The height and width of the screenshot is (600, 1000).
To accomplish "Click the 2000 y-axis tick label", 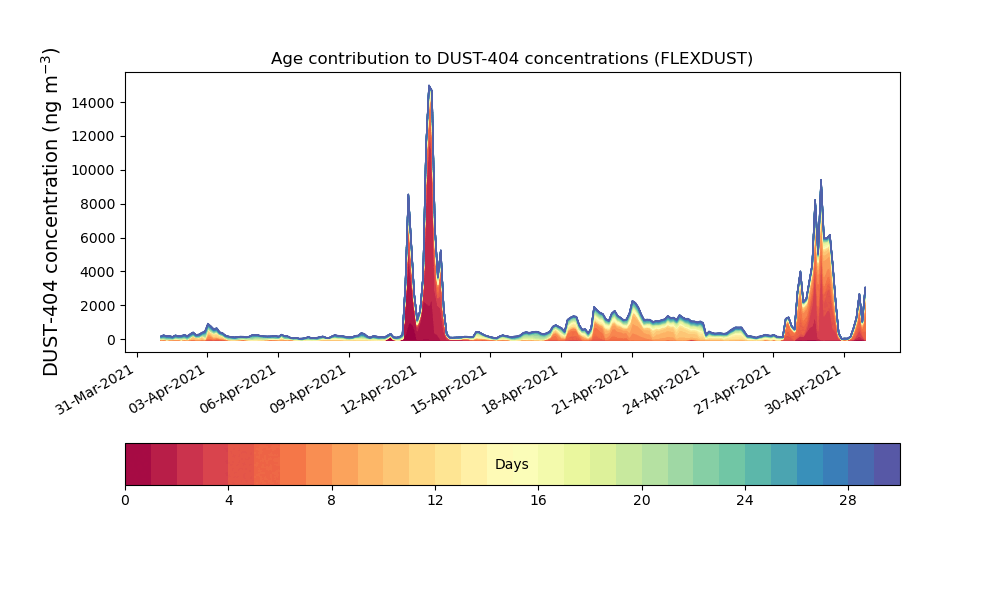I will click(96, 306).
